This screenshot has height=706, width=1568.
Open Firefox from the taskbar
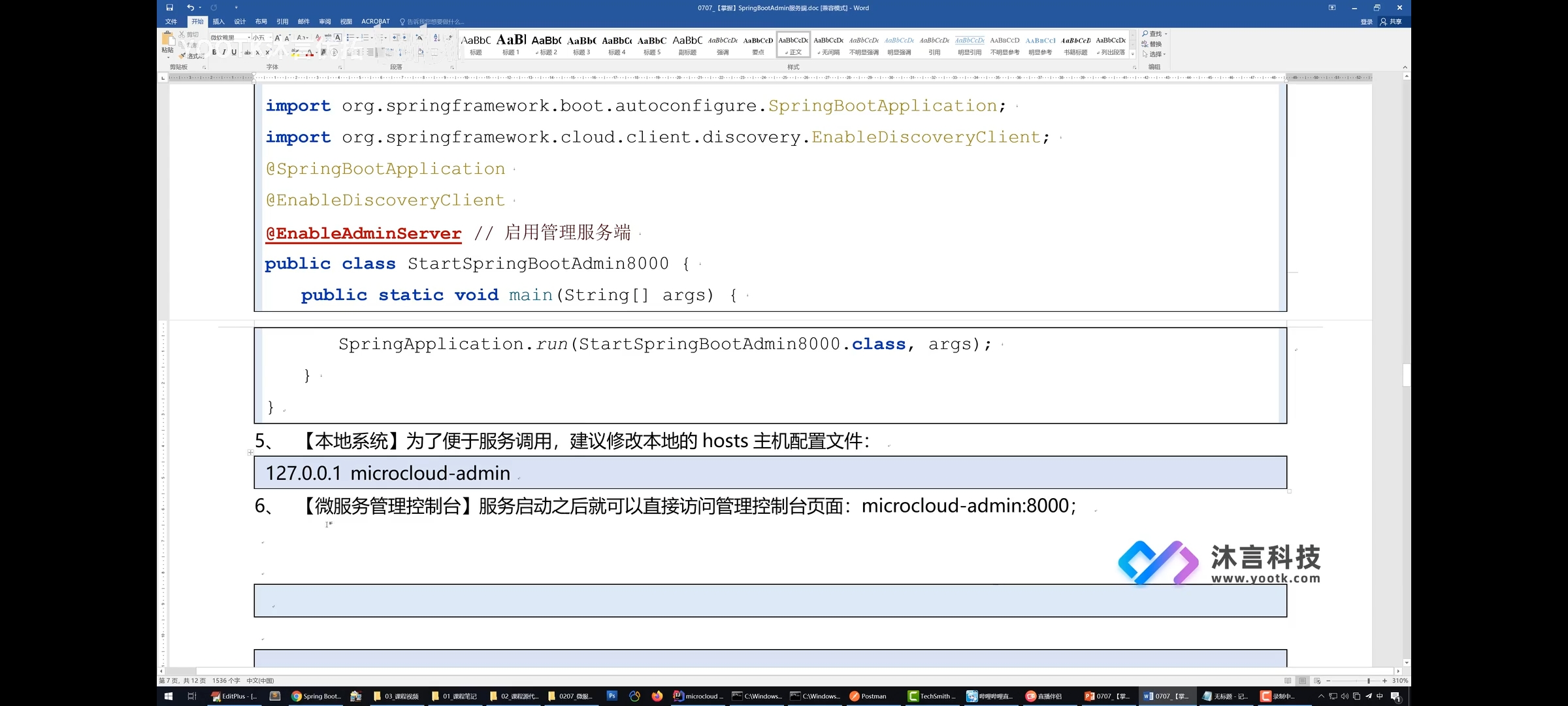coord(657,696)
